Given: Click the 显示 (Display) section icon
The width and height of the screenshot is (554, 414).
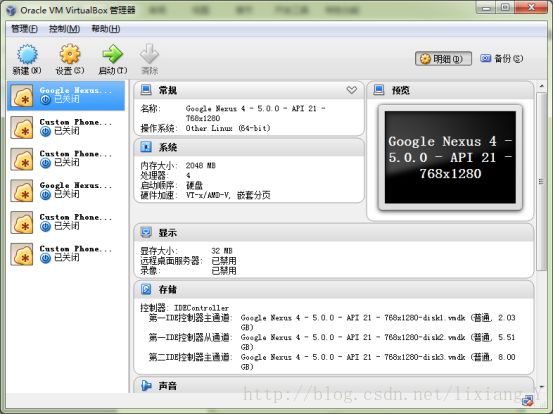Looking at the screenshot, I should pyautogui.click(x=146, y=232).
